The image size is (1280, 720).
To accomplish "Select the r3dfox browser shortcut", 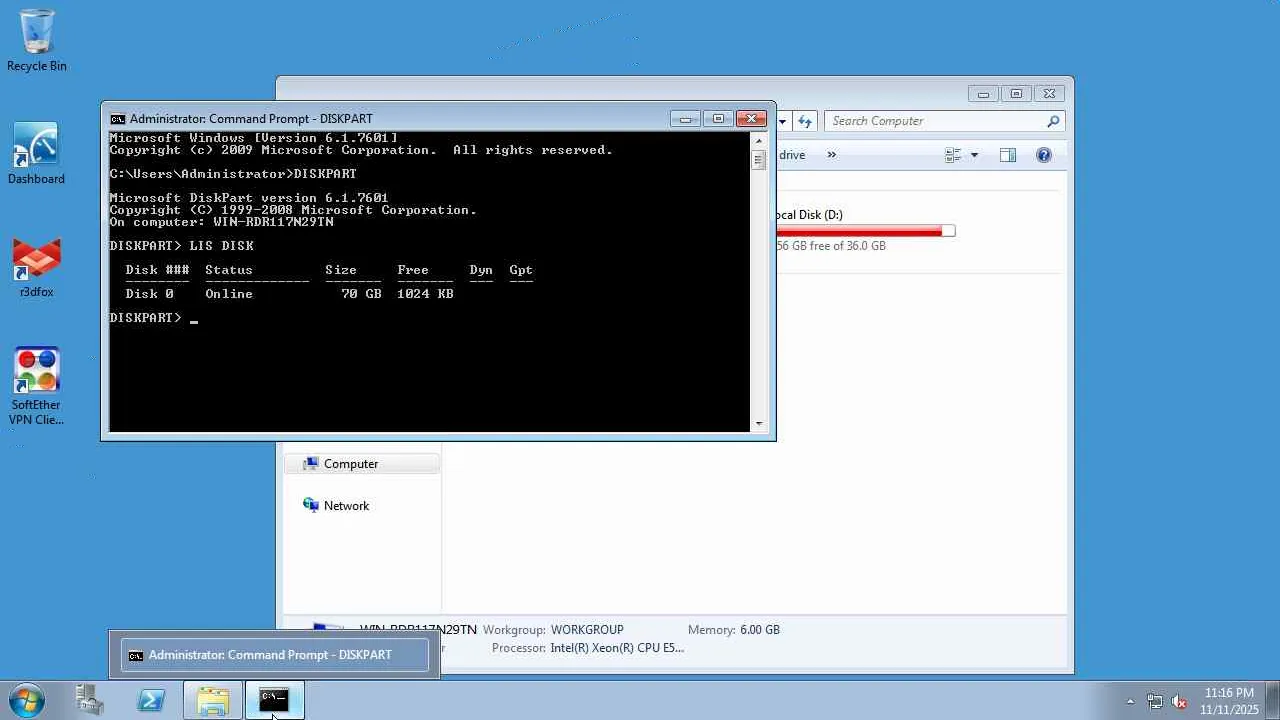I will coord(37,268).
